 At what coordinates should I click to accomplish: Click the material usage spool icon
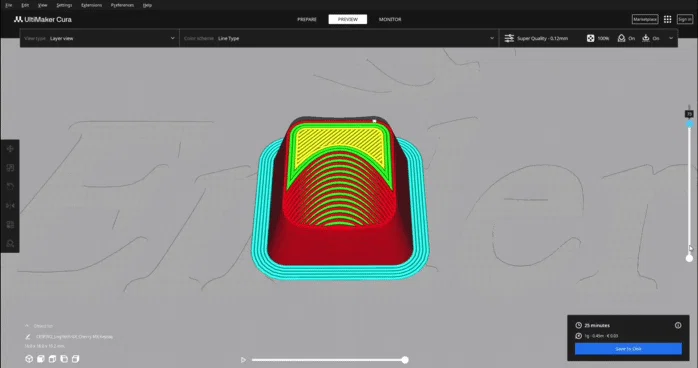(579, 336)
